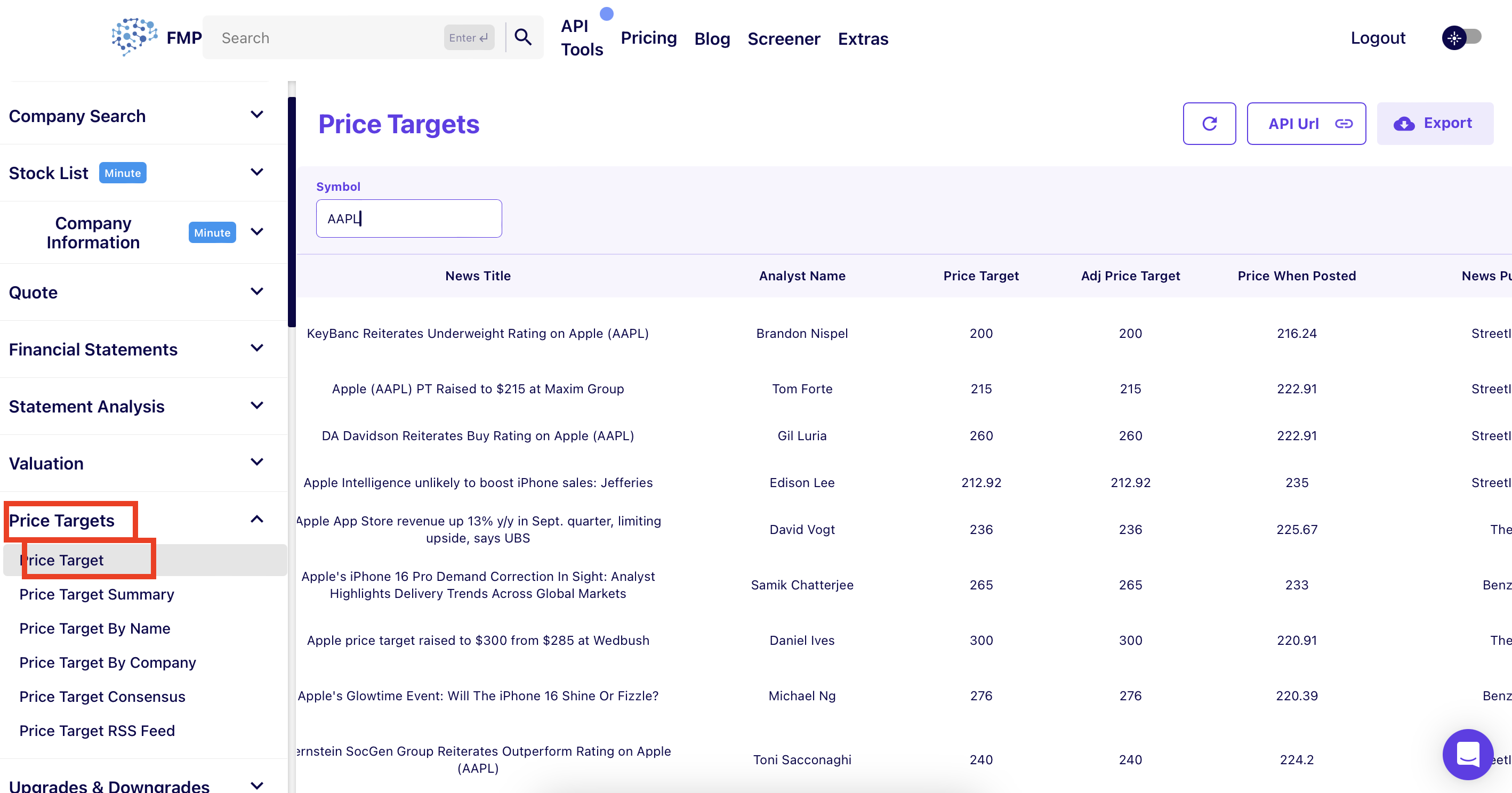Screen dimensions: 1512x793
Task: Open Price Target Consensus
Action: (x=102, y=696)
